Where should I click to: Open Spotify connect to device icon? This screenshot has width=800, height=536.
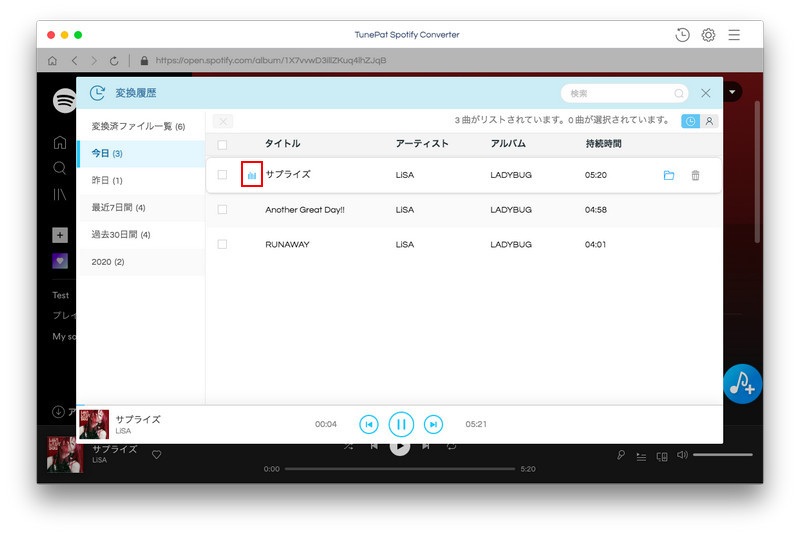[x=662, y=456]
